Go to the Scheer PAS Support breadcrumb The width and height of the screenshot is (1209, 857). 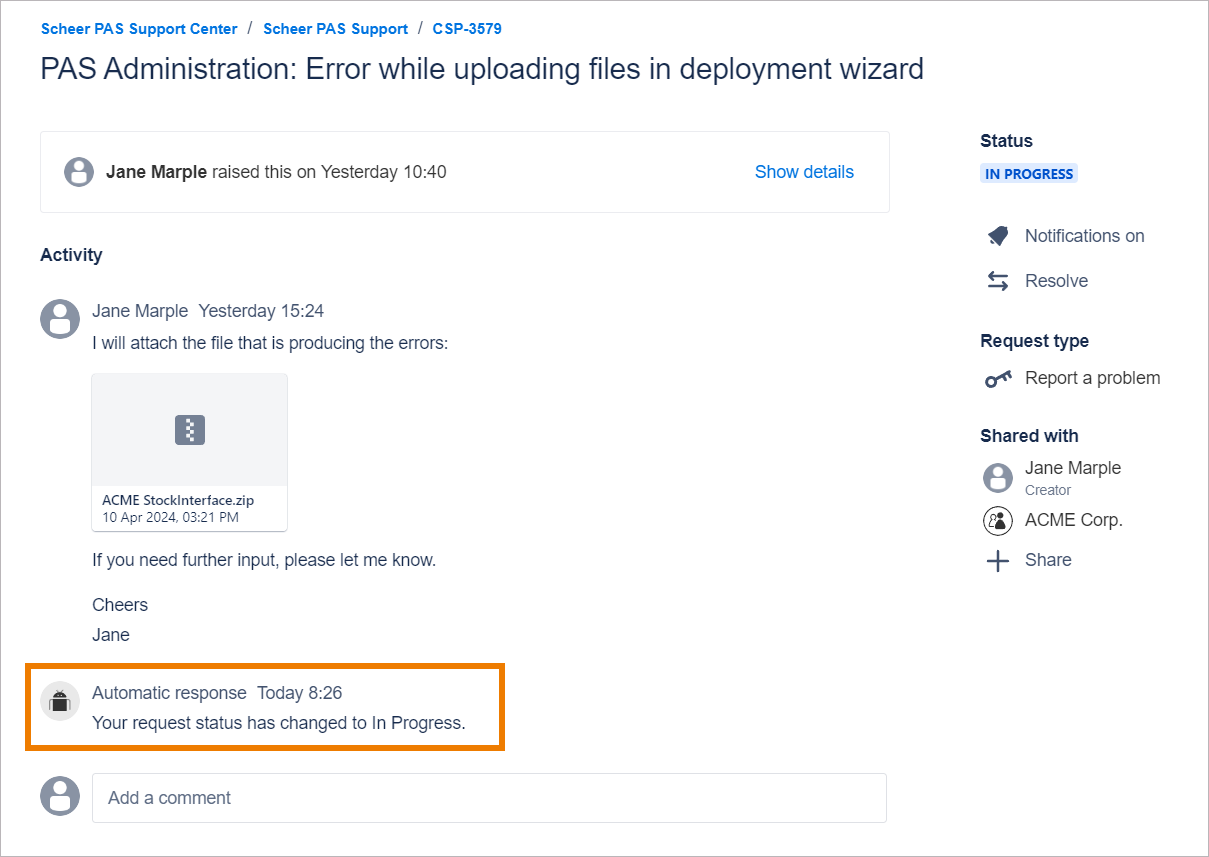point(335,29)
